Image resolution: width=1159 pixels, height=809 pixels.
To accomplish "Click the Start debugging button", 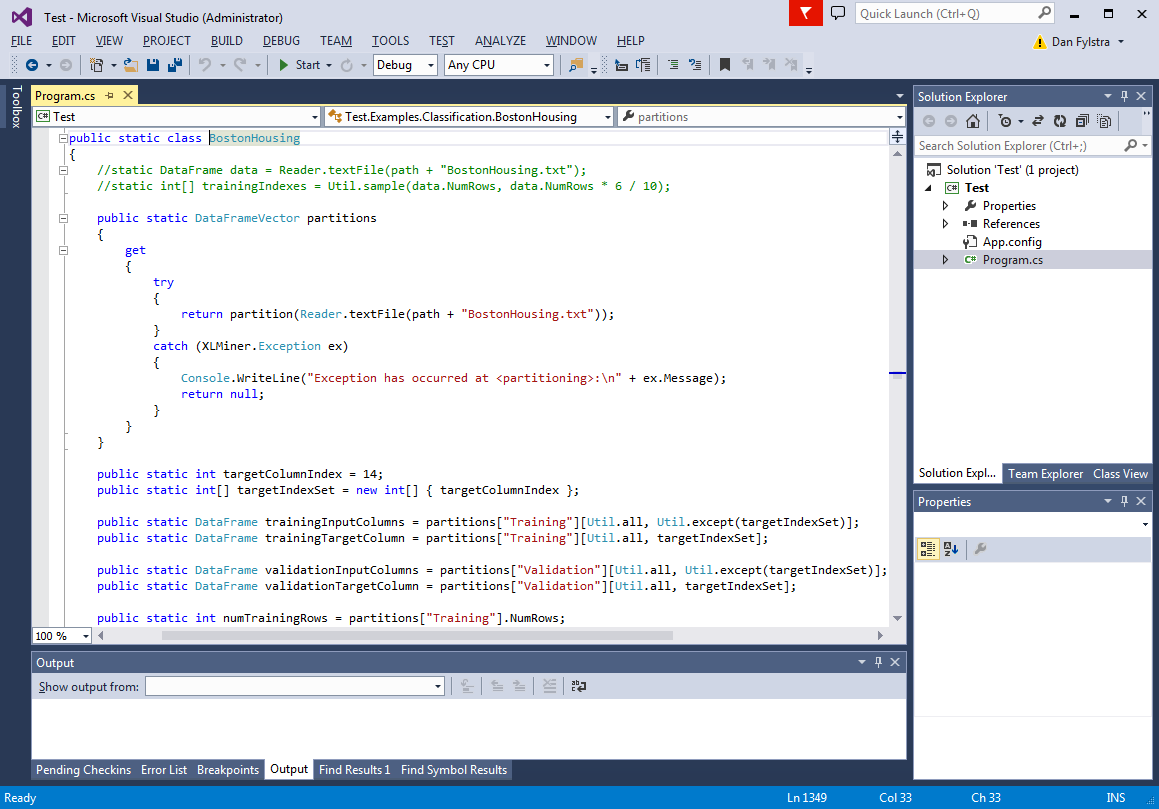I will click(x=299, y=65).
